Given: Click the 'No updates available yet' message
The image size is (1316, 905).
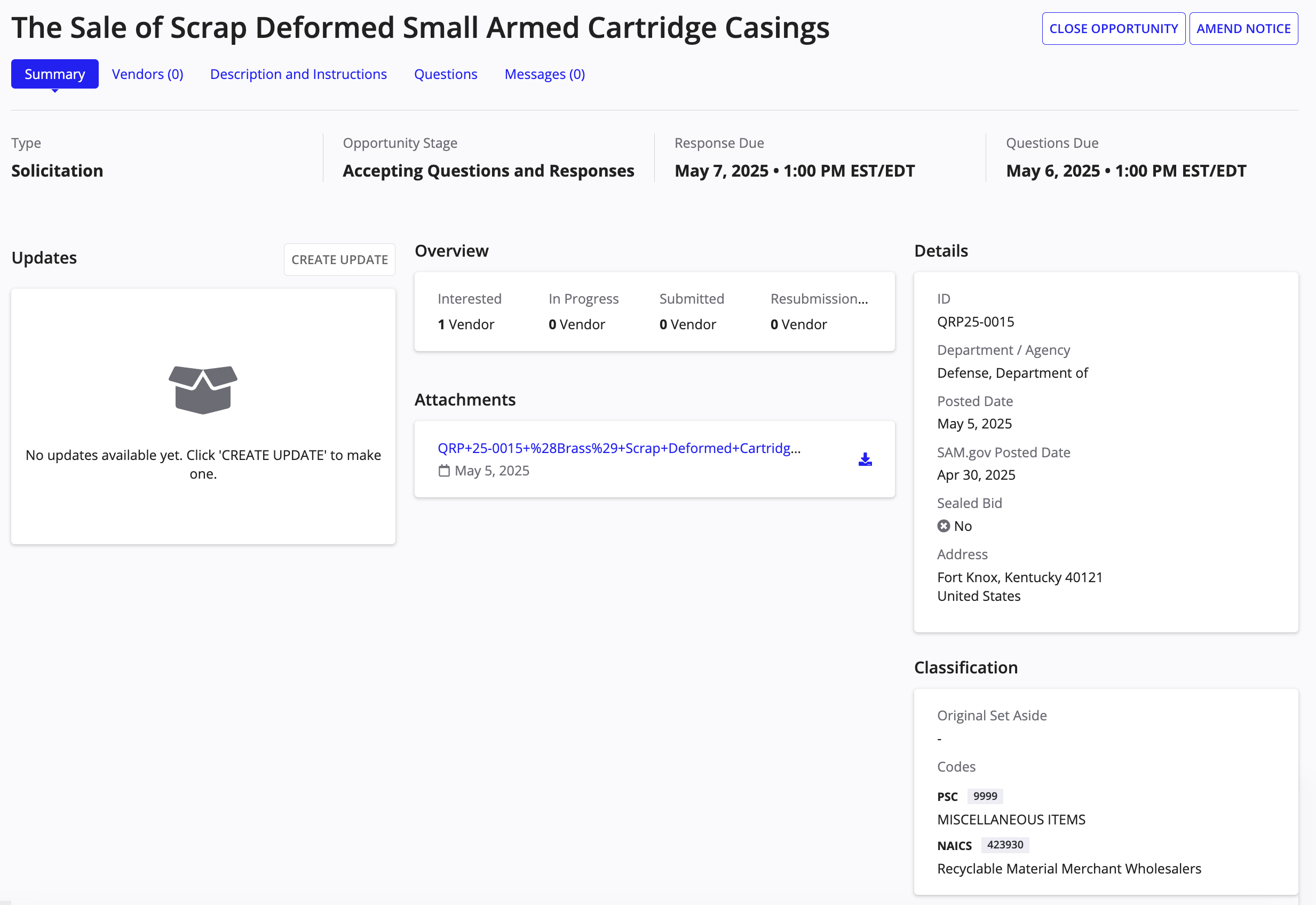Looking at the screenshot, I should 203,464.
